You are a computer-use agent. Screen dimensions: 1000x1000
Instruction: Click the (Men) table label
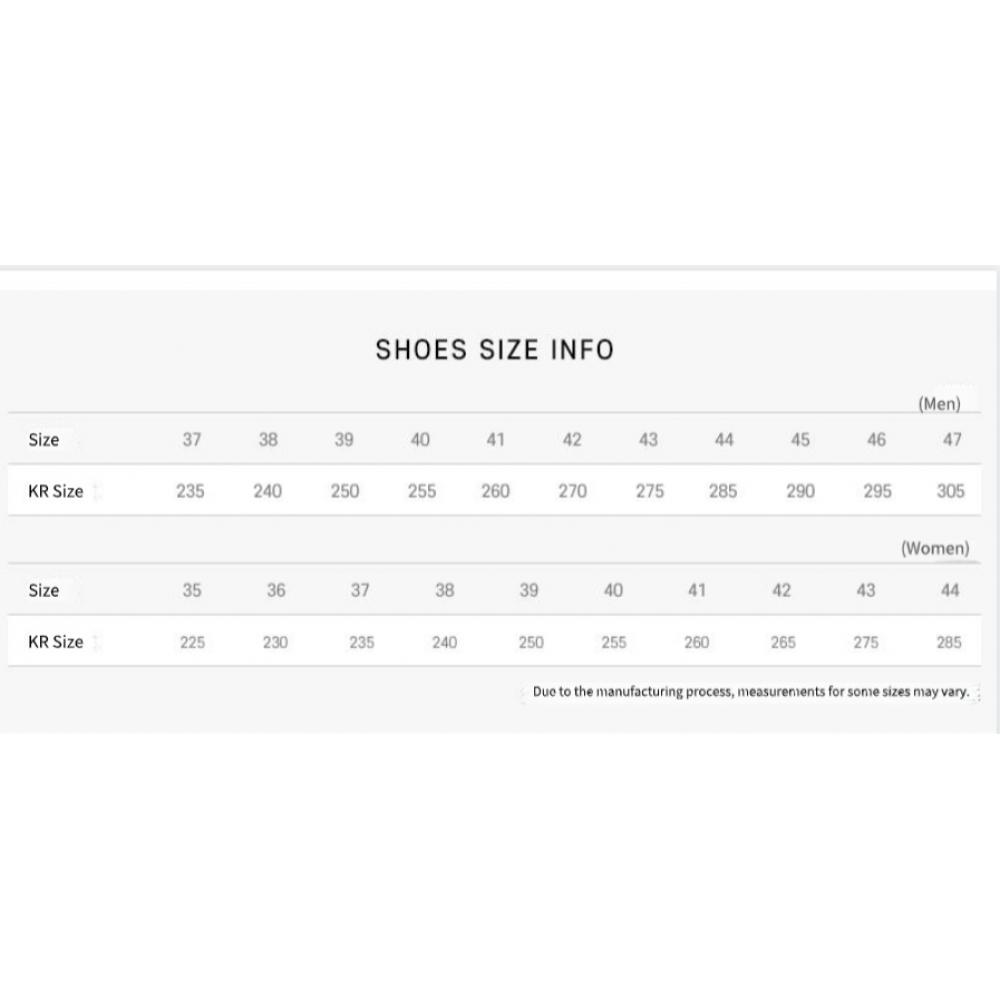(x=939, y=404)
